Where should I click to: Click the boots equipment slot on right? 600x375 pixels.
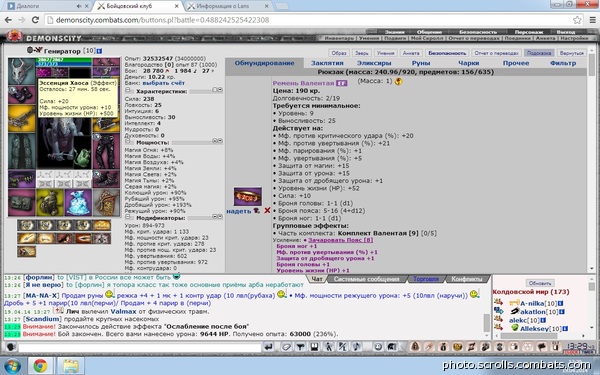[x=106, y=179]
